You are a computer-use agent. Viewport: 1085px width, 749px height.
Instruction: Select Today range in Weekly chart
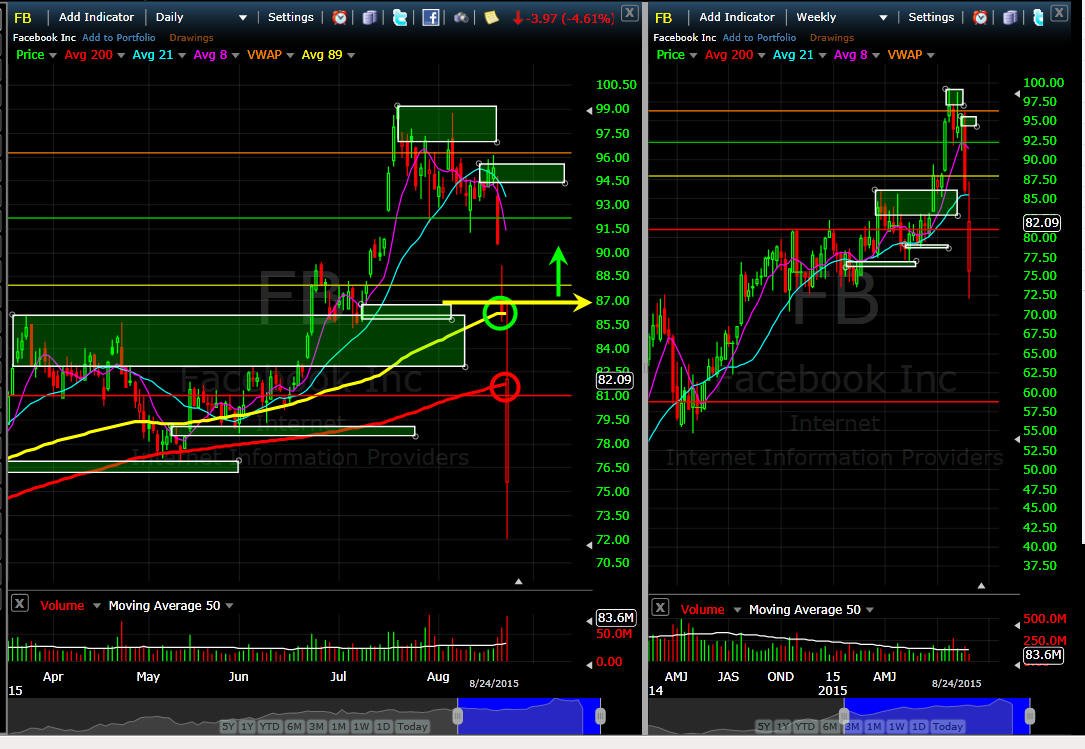tap(947, 726)
